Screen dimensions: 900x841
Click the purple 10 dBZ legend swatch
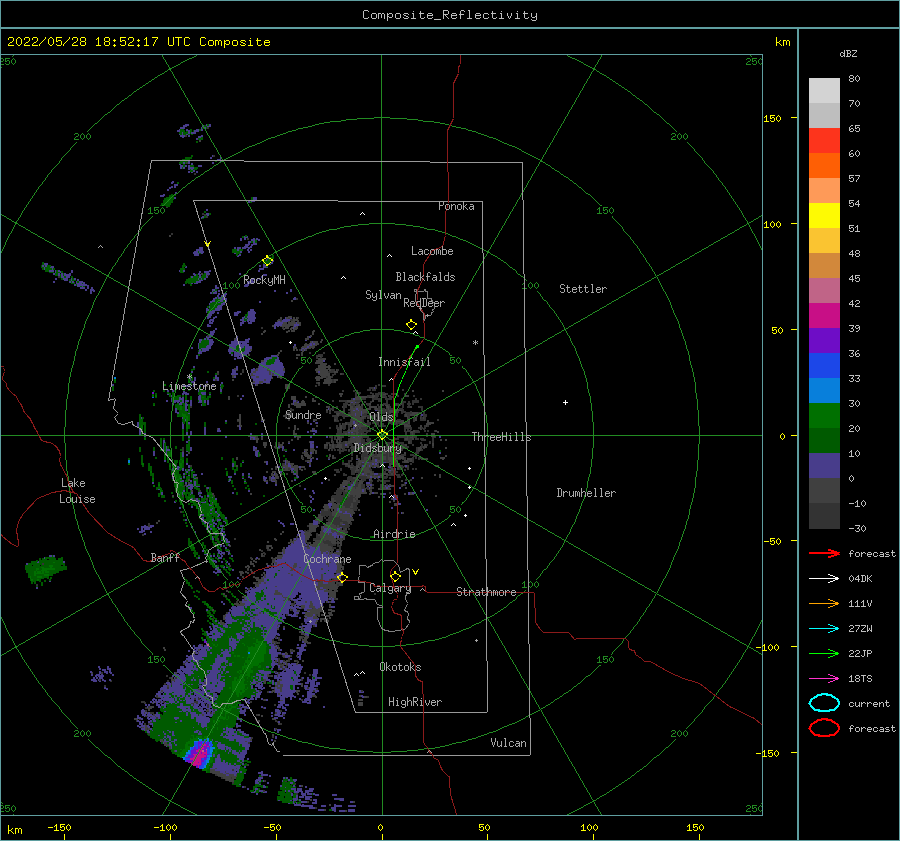824,466
